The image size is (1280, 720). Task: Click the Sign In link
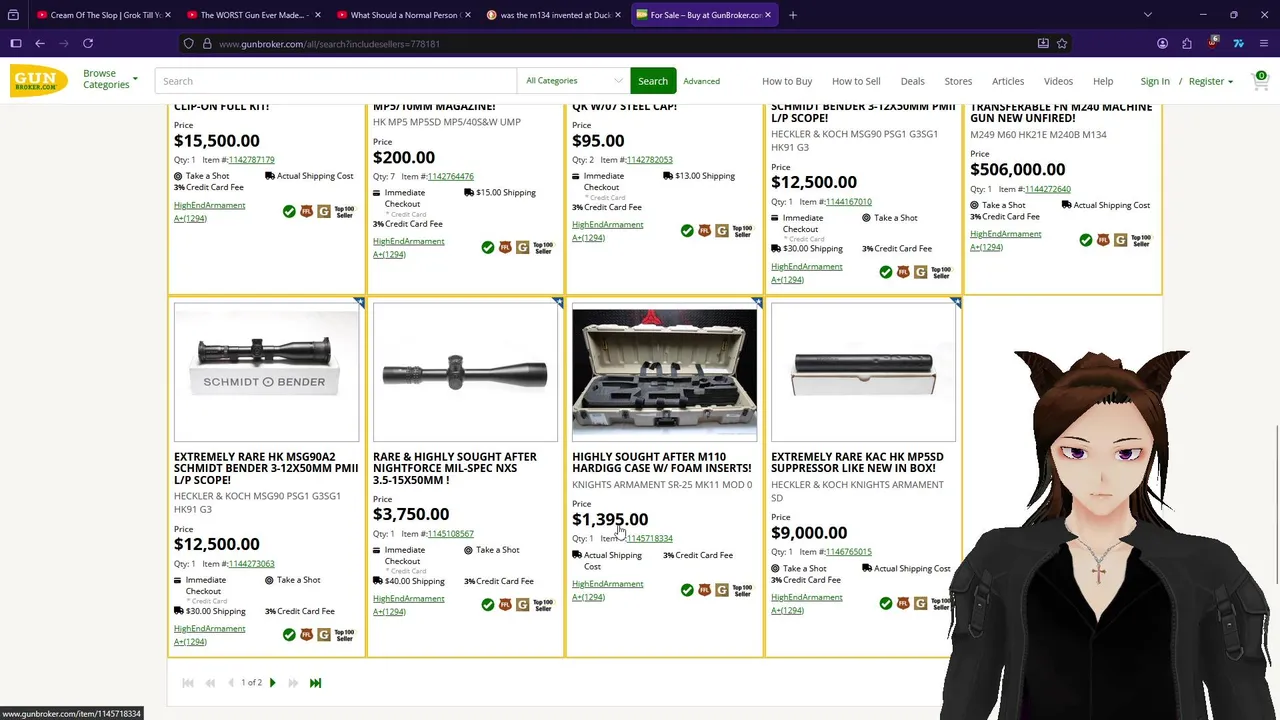(1155, 81)
